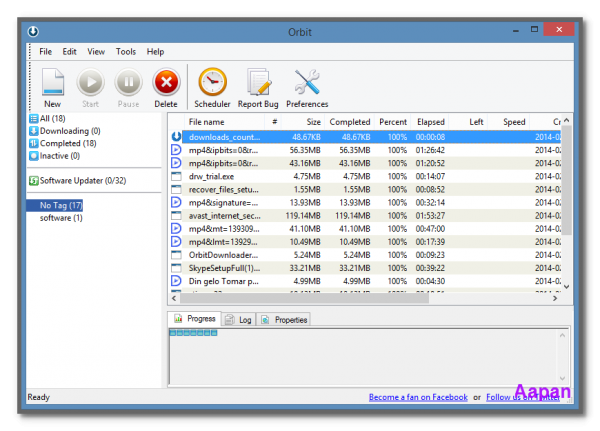Open the Tools menu
600x431 pixels.
point(126,52)
